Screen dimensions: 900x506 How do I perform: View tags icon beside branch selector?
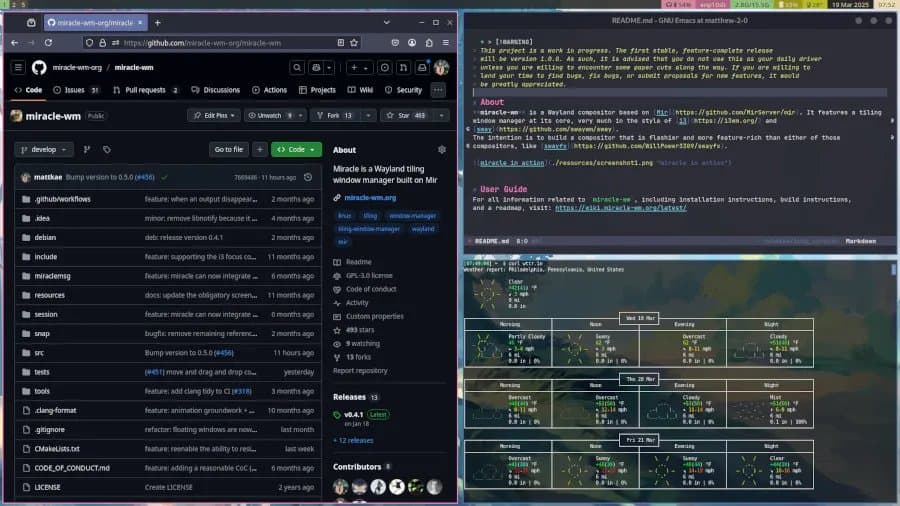point(107,150)
